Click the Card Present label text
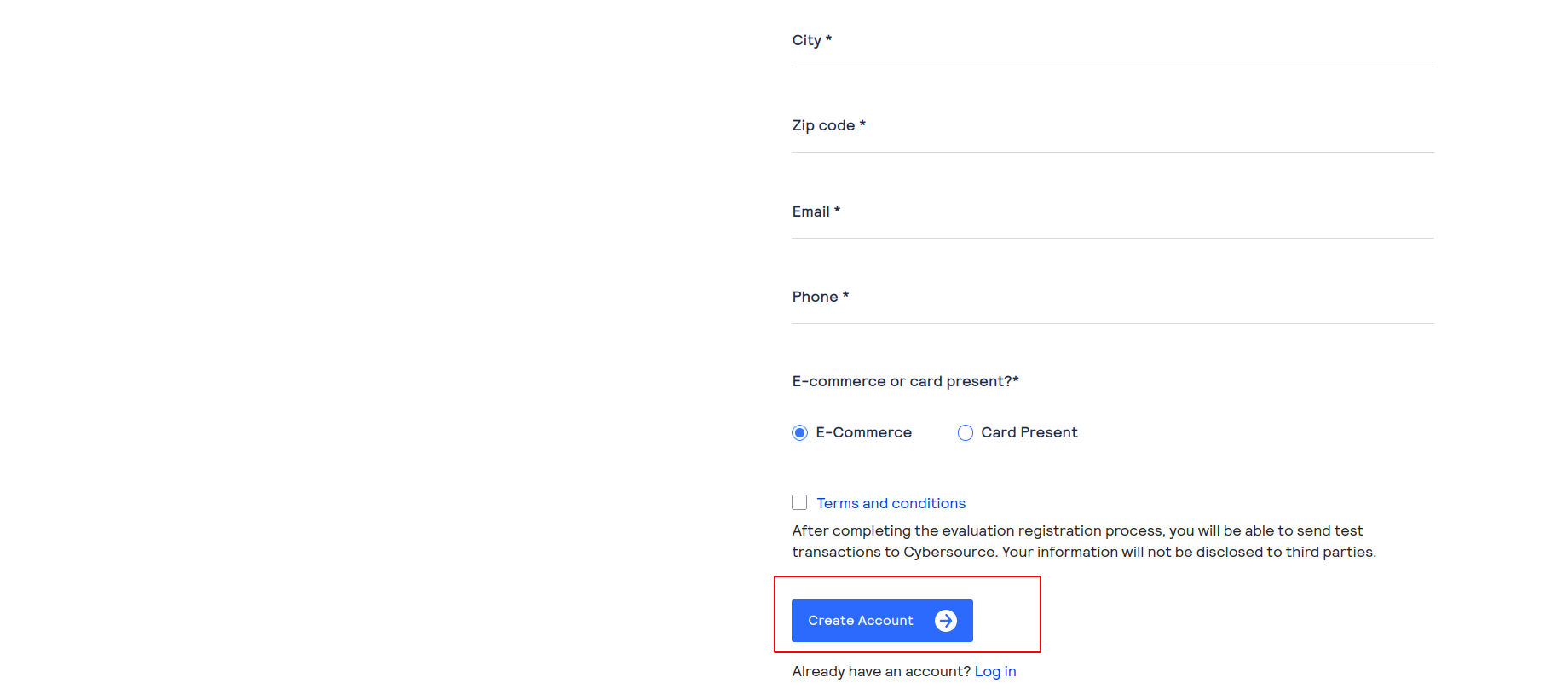Screen dimensions: 1568x689 tap(1029, 432)
